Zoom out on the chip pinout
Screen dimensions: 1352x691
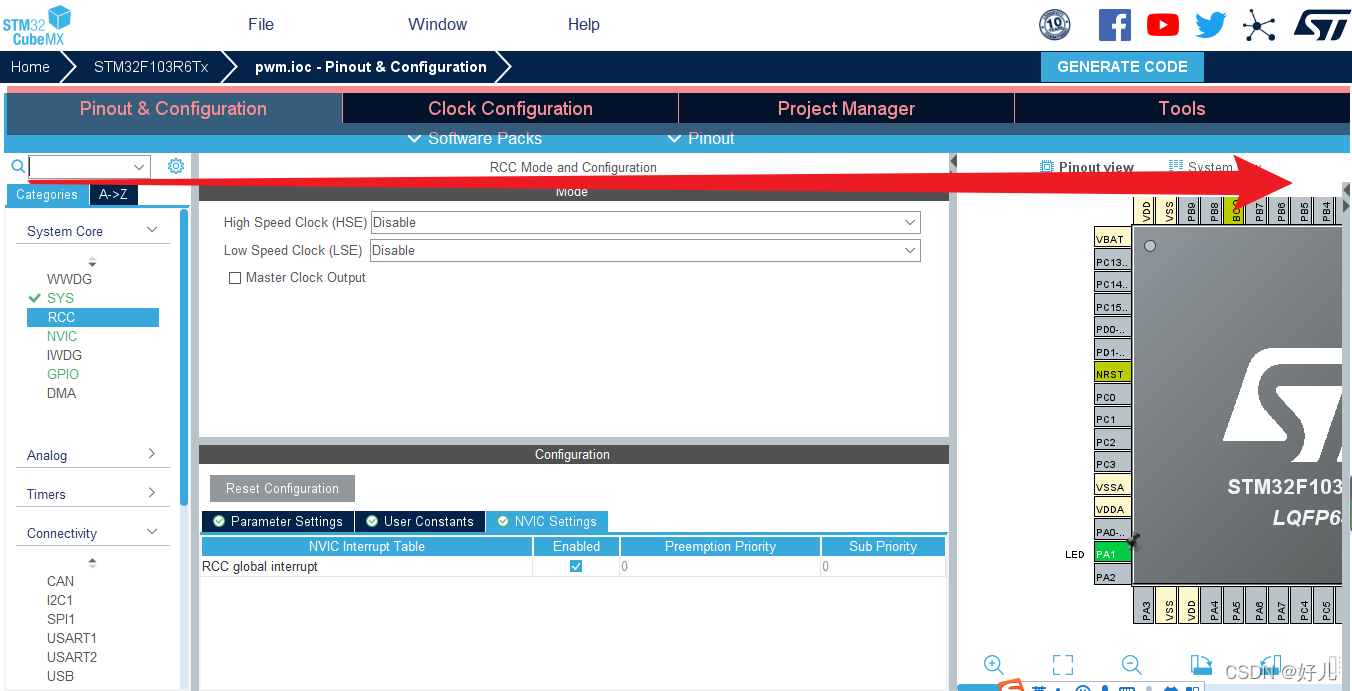click(x=1131, y=665)
